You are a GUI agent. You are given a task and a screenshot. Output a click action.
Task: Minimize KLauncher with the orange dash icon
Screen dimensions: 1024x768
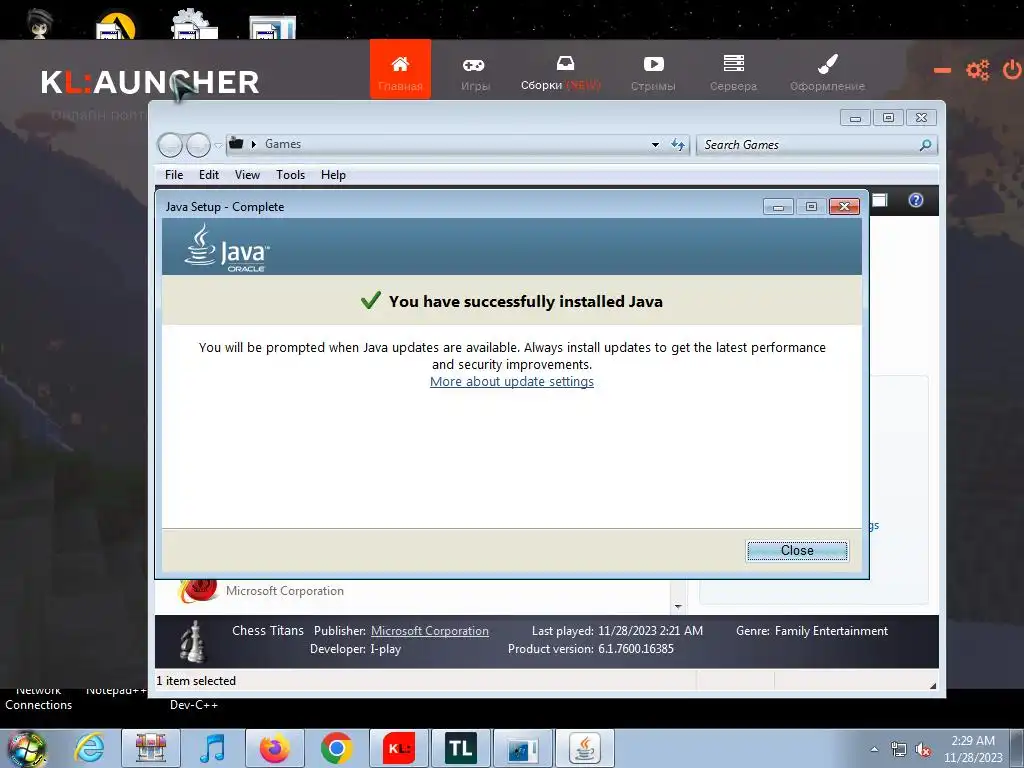942,70
